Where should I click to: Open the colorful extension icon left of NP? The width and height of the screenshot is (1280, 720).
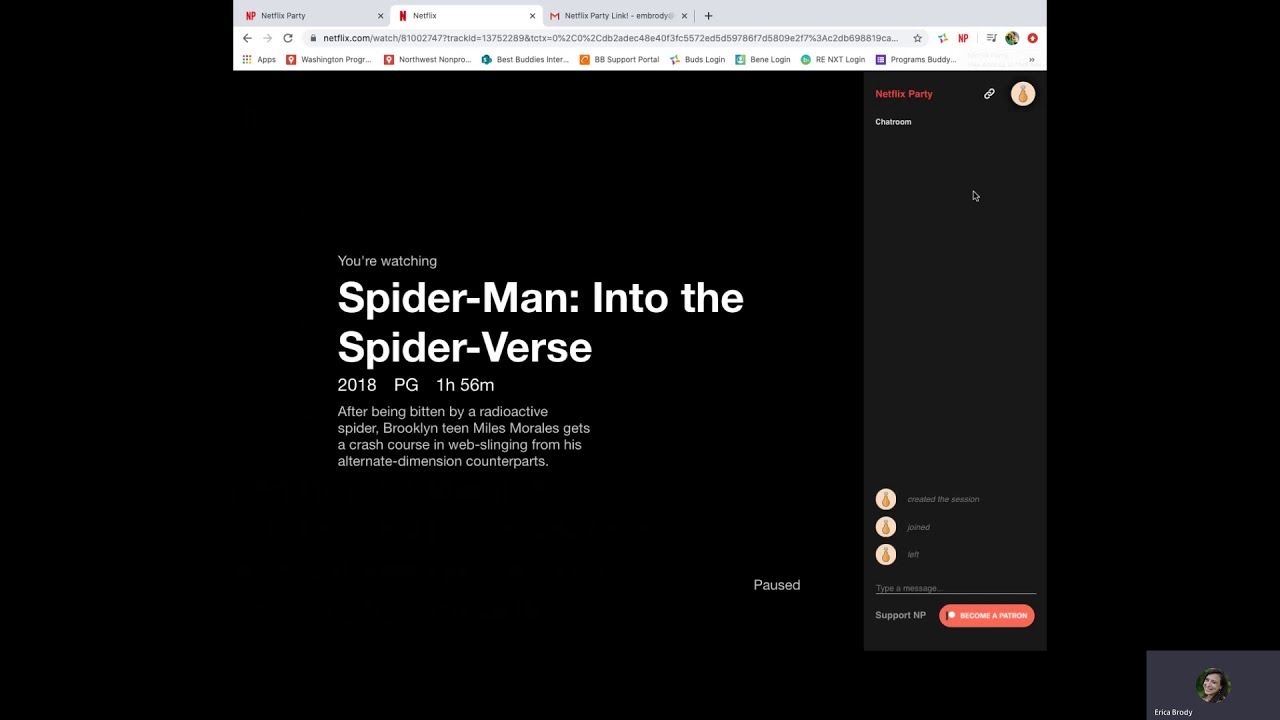942,38
